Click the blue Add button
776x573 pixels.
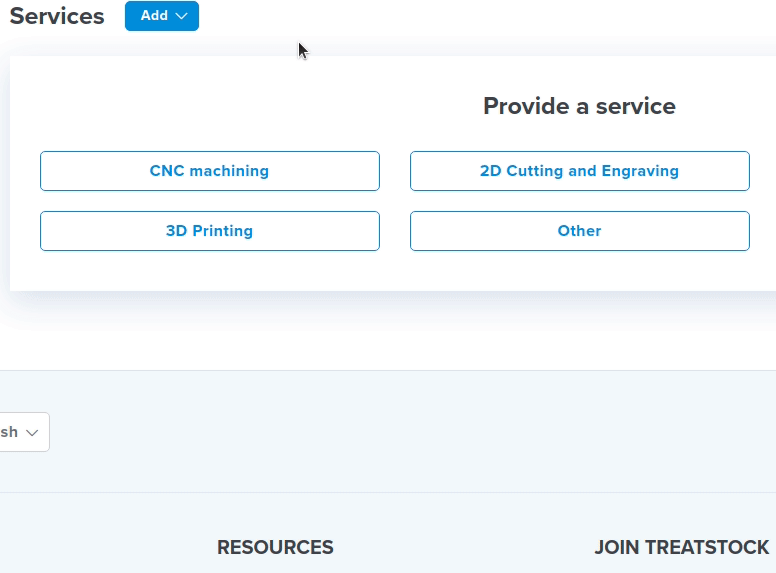[x=161, y=16]
